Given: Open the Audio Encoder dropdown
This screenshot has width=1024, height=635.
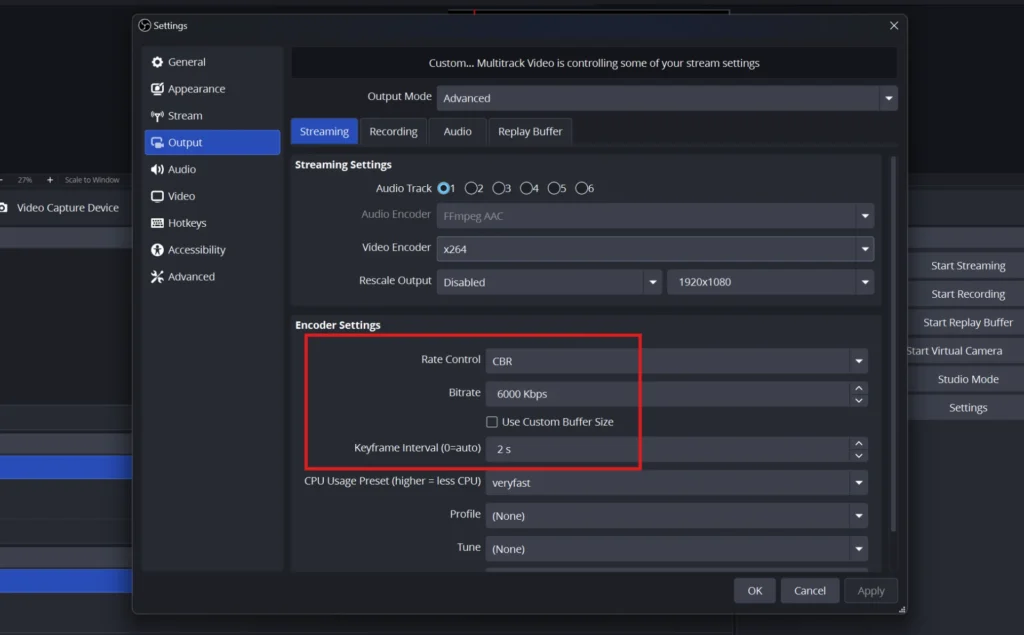Looking at the screenshot, I should pyautogui.click(x=655, y=216).
